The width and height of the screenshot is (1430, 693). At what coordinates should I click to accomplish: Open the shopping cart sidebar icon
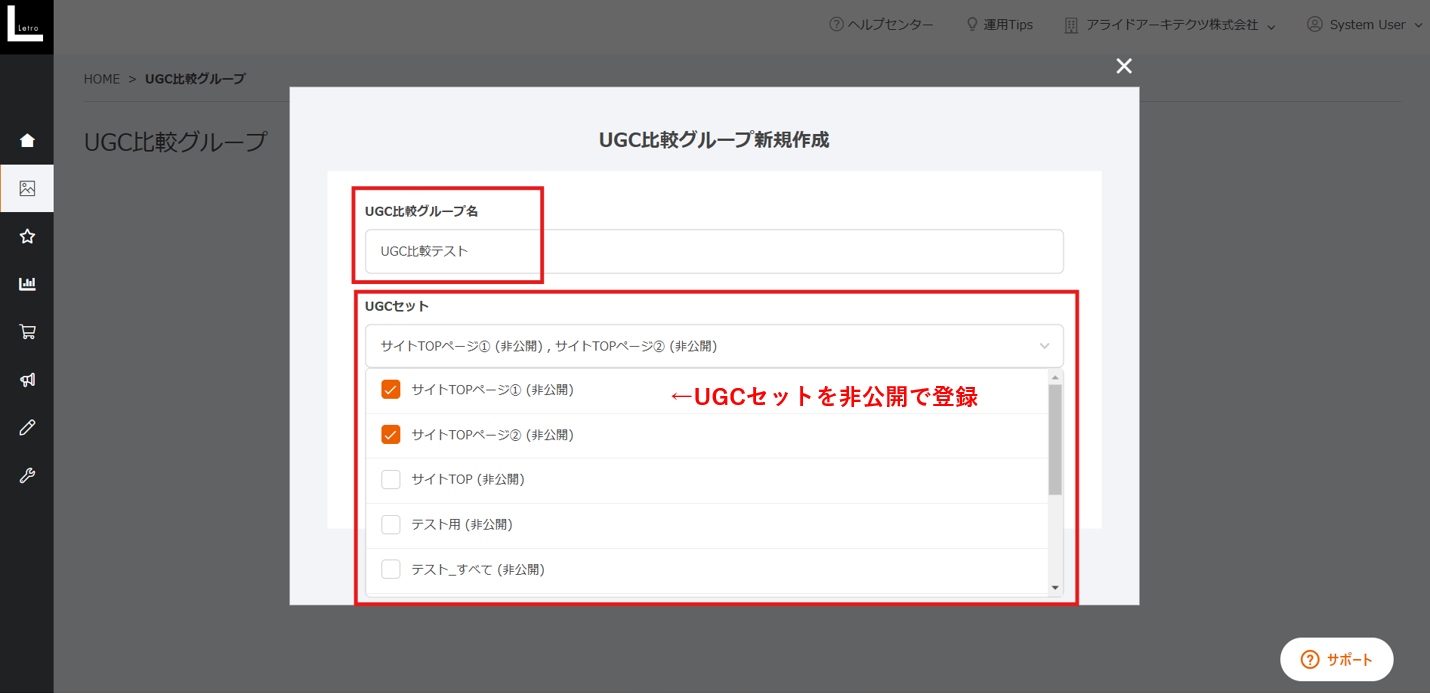(26, 331)
